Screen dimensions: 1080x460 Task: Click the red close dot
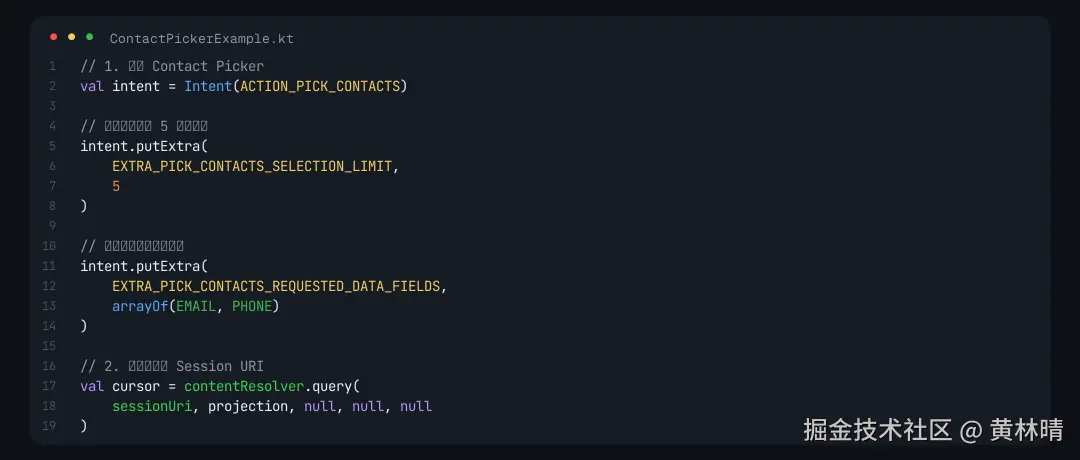[54, 37]
